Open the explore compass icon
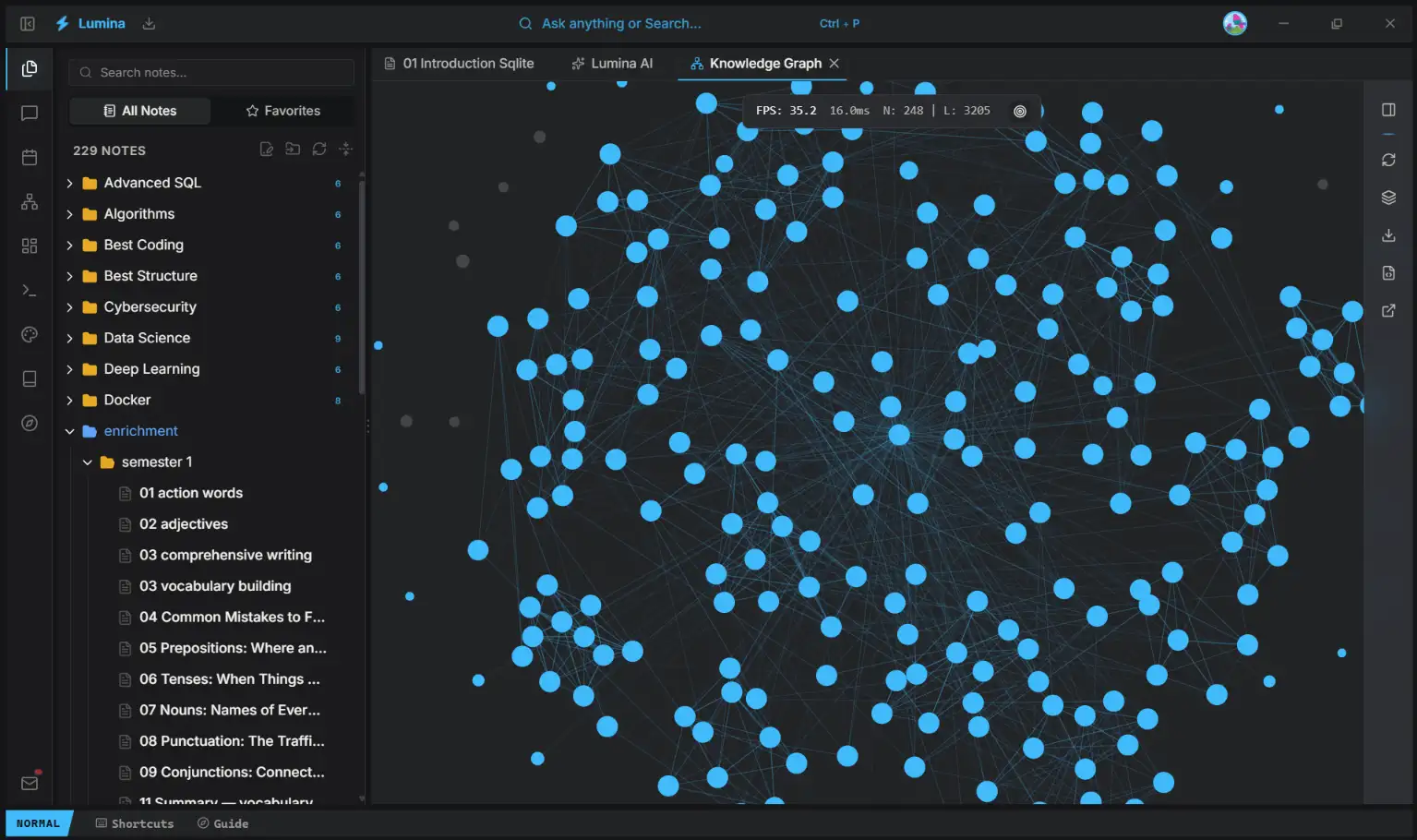The width and height of the screenshot is (1417, 840). click(x=30, y=423)
